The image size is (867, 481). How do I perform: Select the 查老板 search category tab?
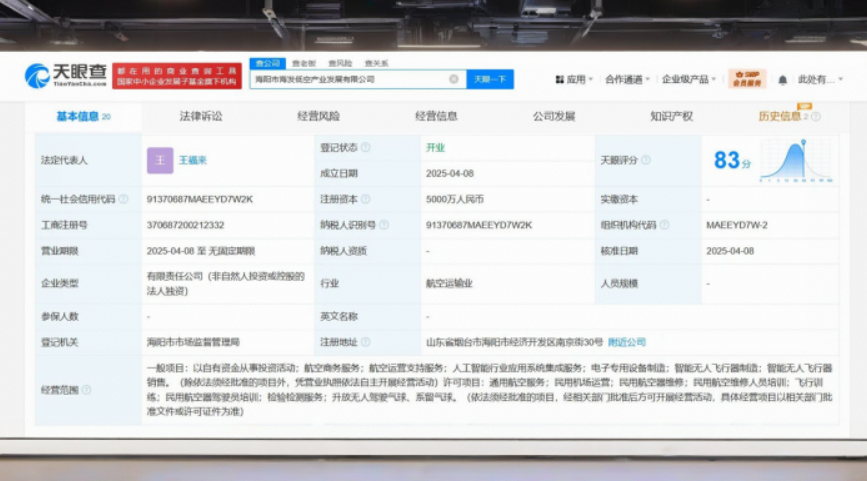click(303, 63)
